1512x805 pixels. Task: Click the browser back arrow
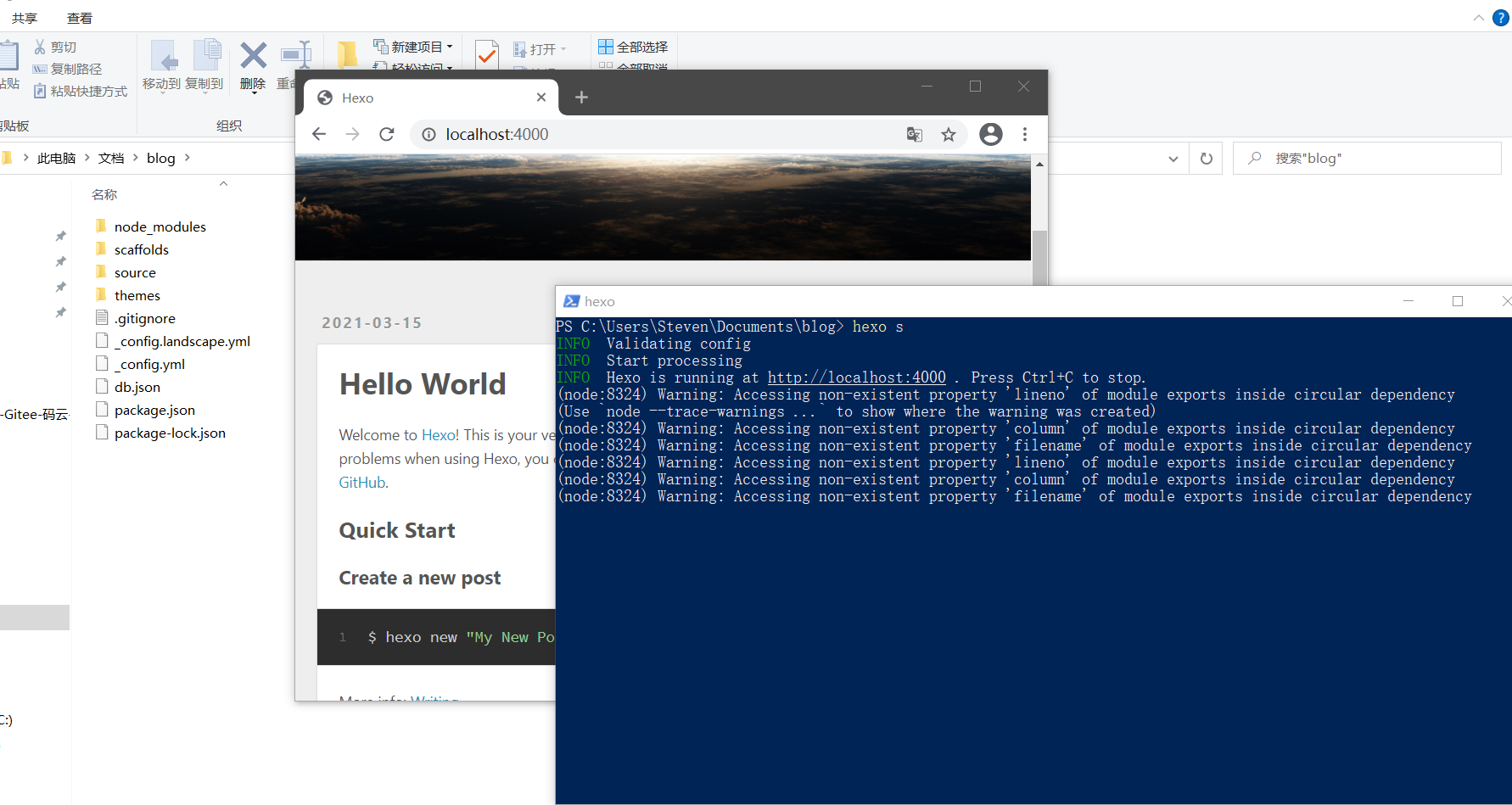pyautogui.click(x=319, y=134)
